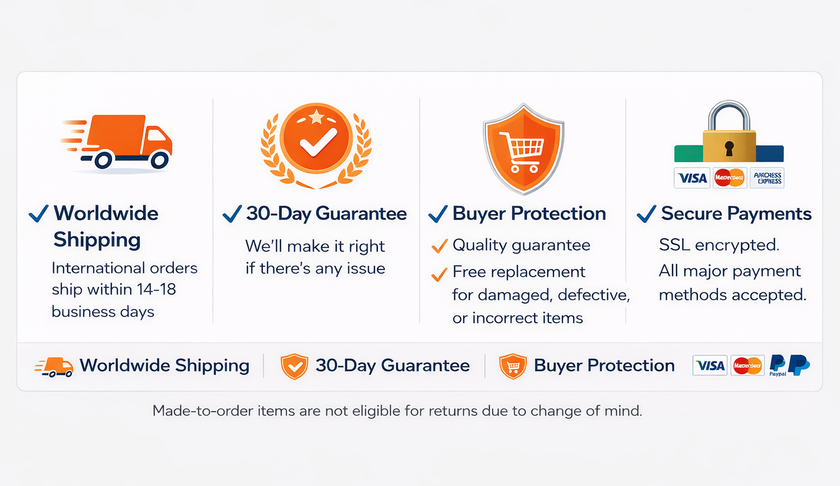The width and height of the screenshot is (840, 486).
Task: Click the 30-Day Guarantee text in bottom bar
Action: [x=392, y=366]
